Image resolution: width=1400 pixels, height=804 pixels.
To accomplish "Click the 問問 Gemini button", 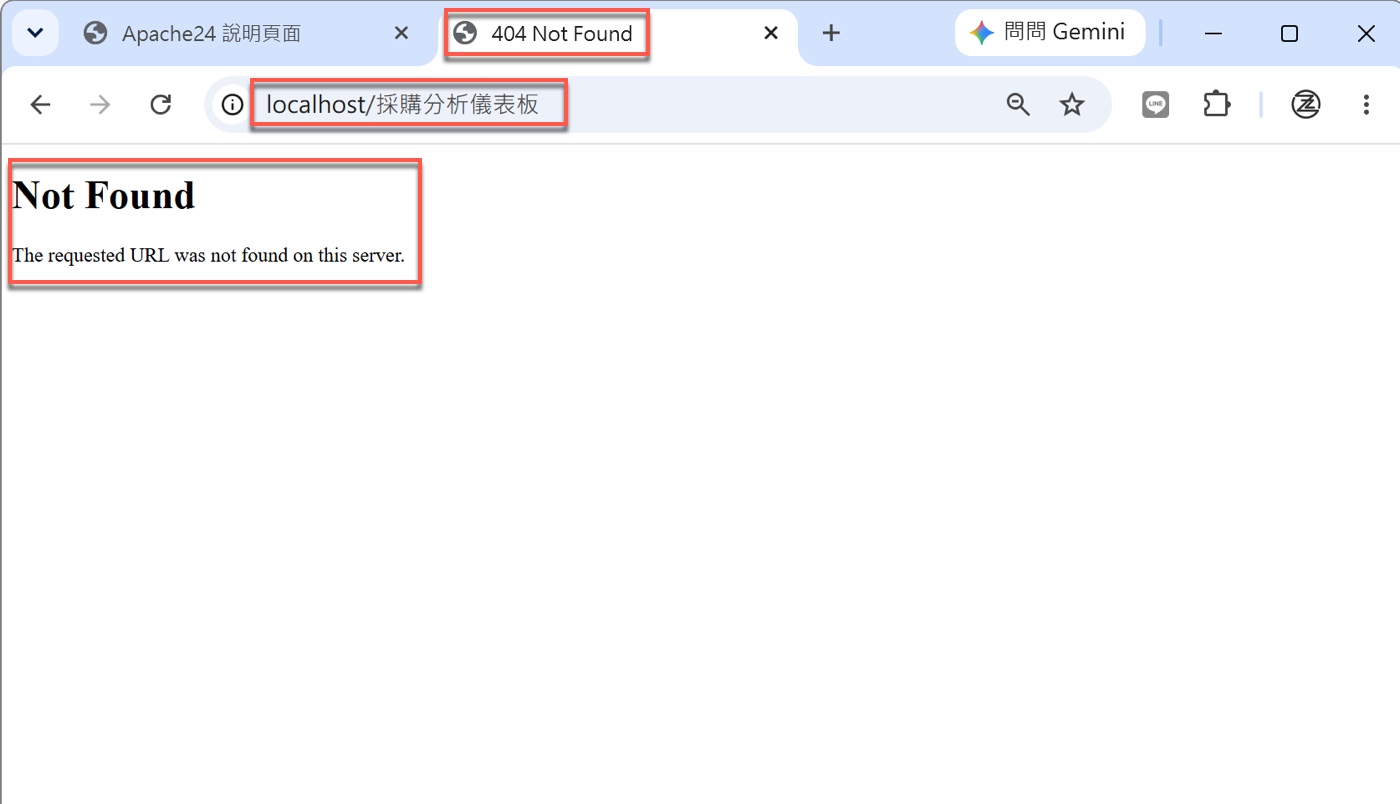I will click(1049, 33).
